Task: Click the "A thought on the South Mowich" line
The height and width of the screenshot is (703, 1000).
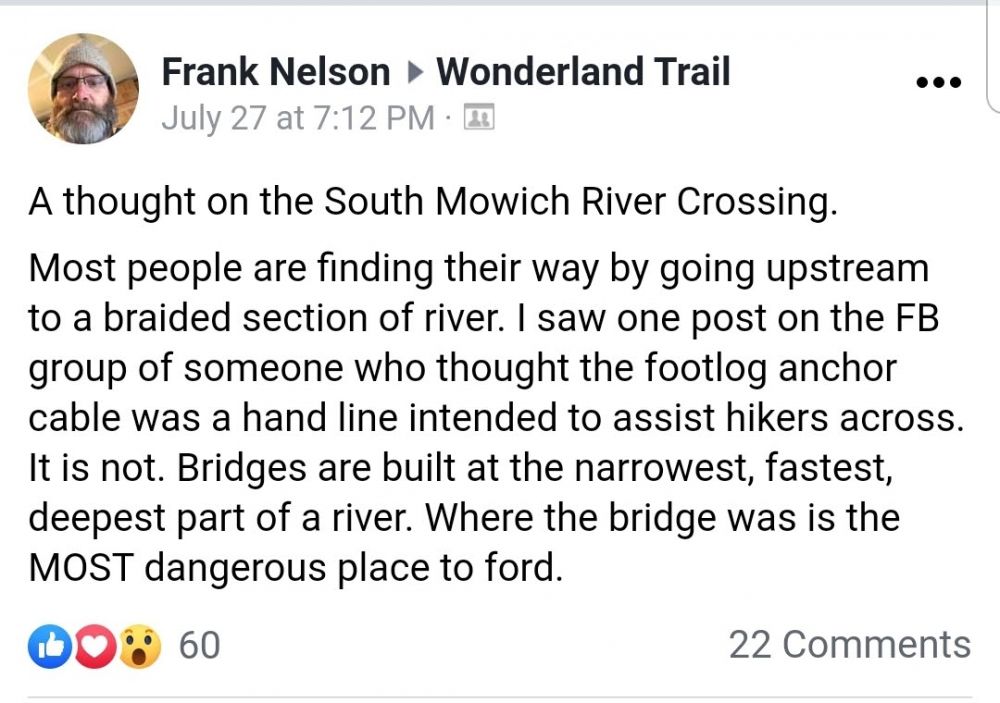Action: pos(431,202)
